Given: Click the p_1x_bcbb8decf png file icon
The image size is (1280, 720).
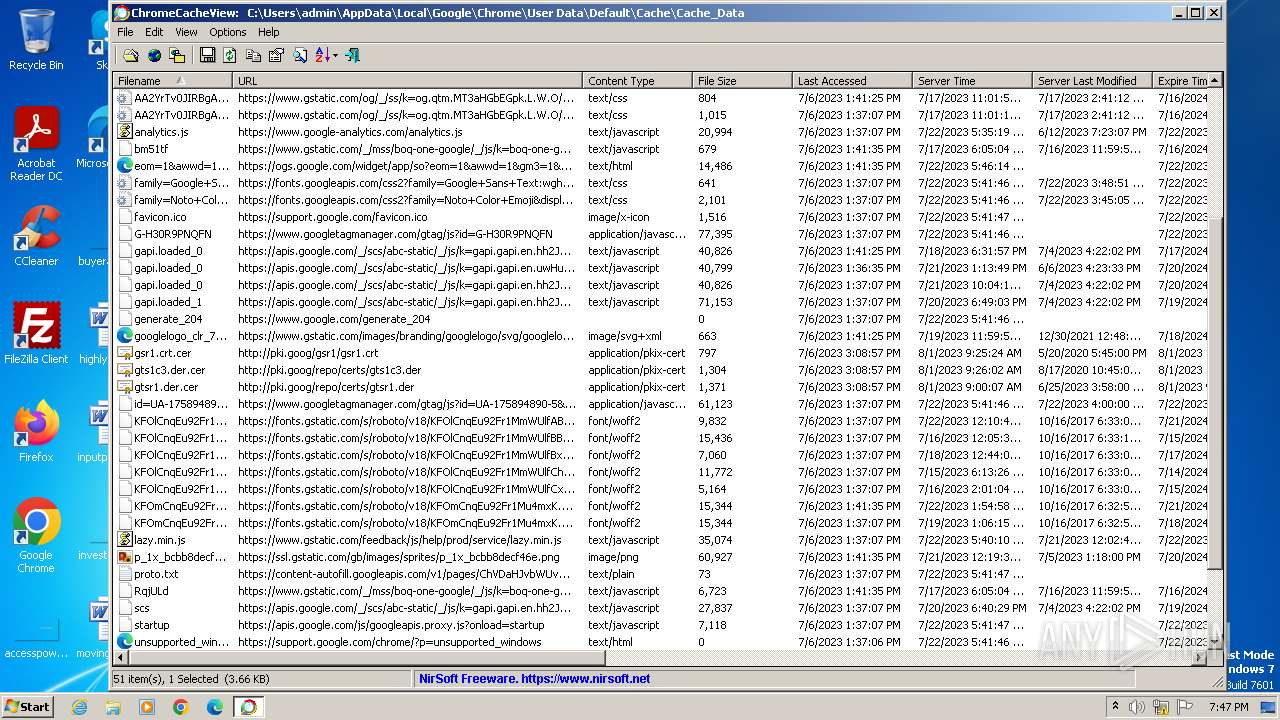Looking at the screenshot, I should pos(124,557).
